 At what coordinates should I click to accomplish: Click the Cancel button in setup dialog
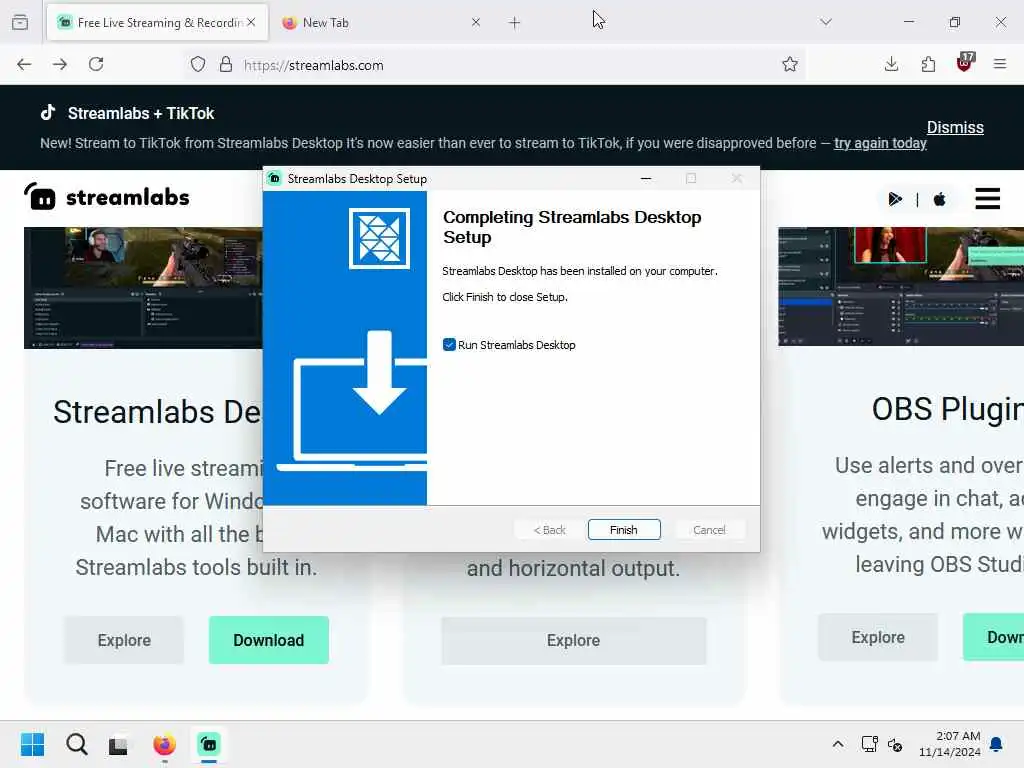(x=709, y=530)
